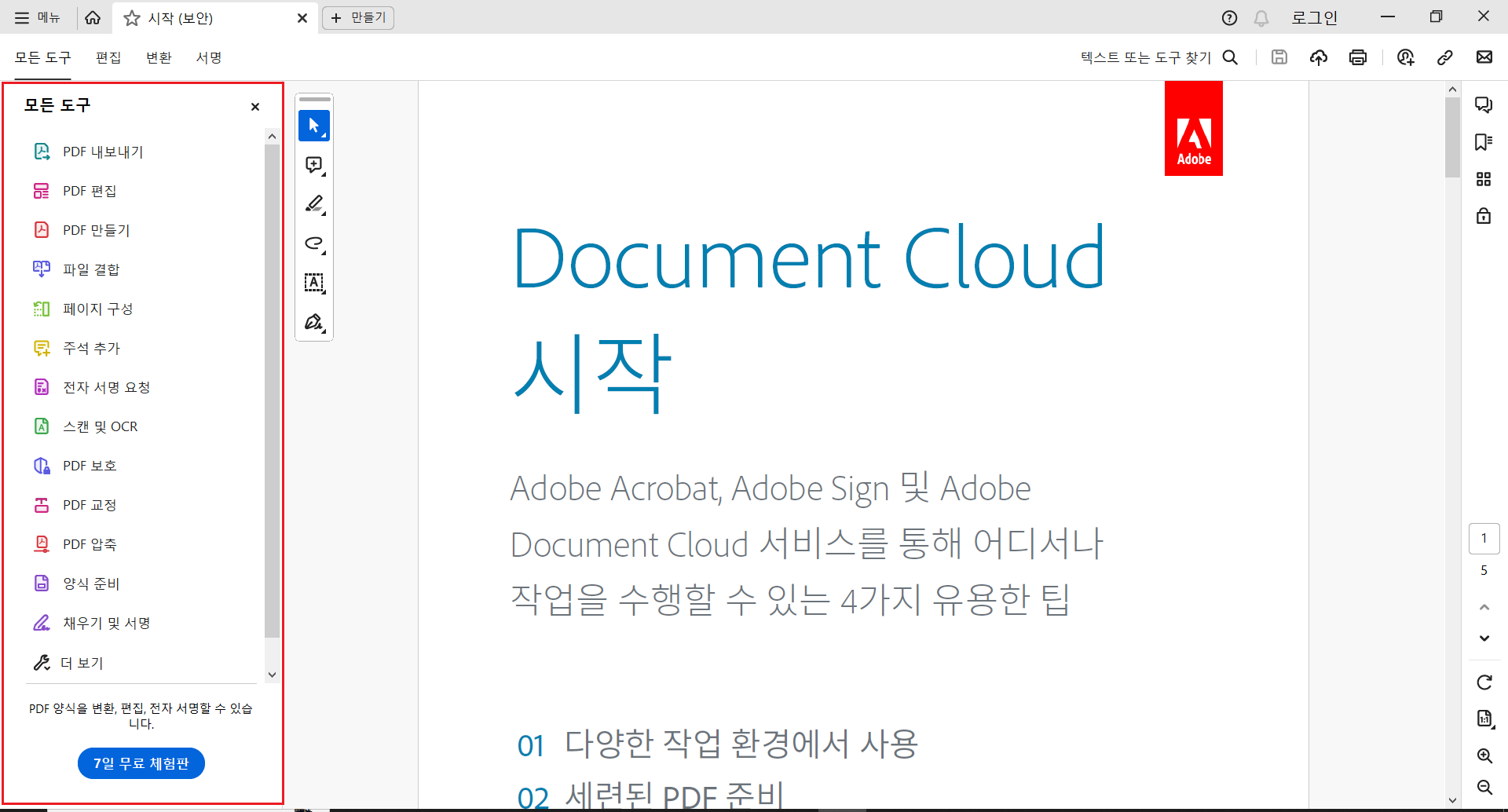The height and width of the screenshot is (812, 1508).
Task: Close the 시작 (보안) tab
Action: coord(302,18)
